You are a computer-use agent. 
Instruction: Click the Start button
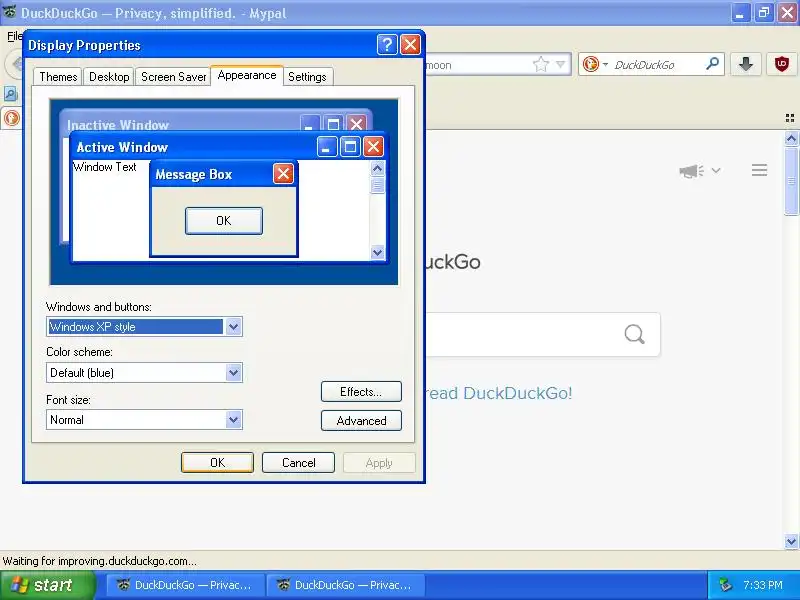coord(48,585)
